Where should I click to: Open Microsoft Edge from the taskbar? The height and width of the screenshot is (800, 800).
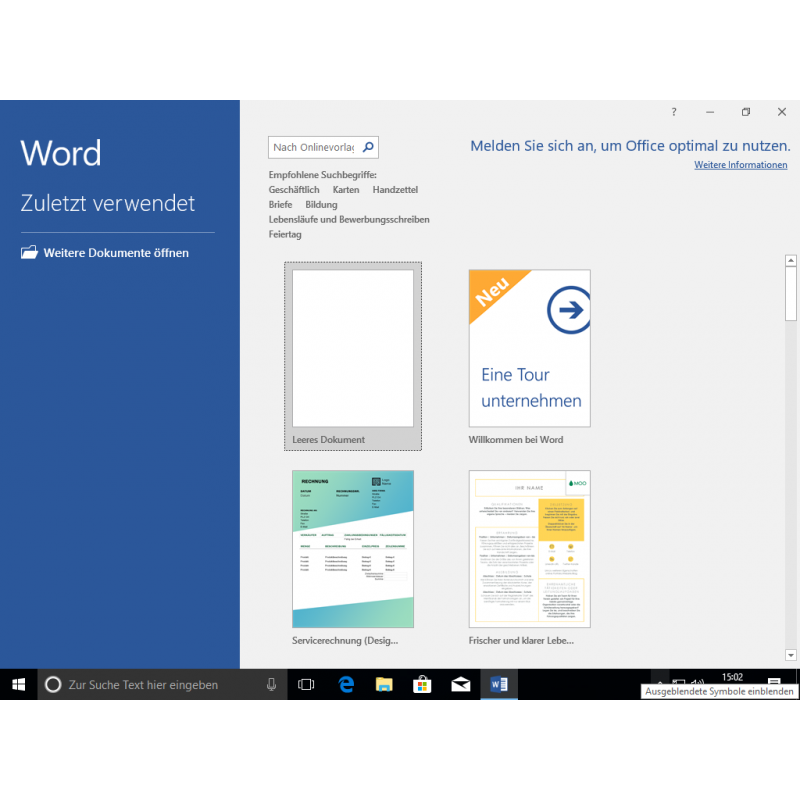pyautogui.click(x=346, y=685)
